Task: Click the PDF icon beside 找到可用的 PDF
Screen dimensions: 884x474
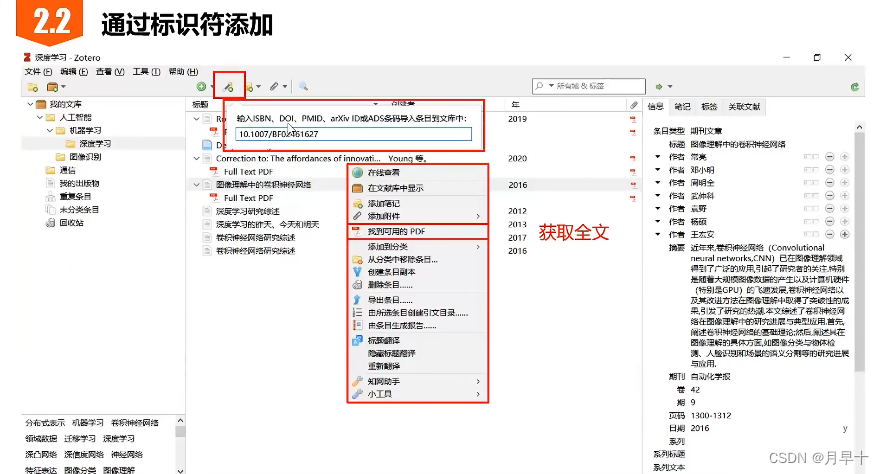Action: point(356,232)
